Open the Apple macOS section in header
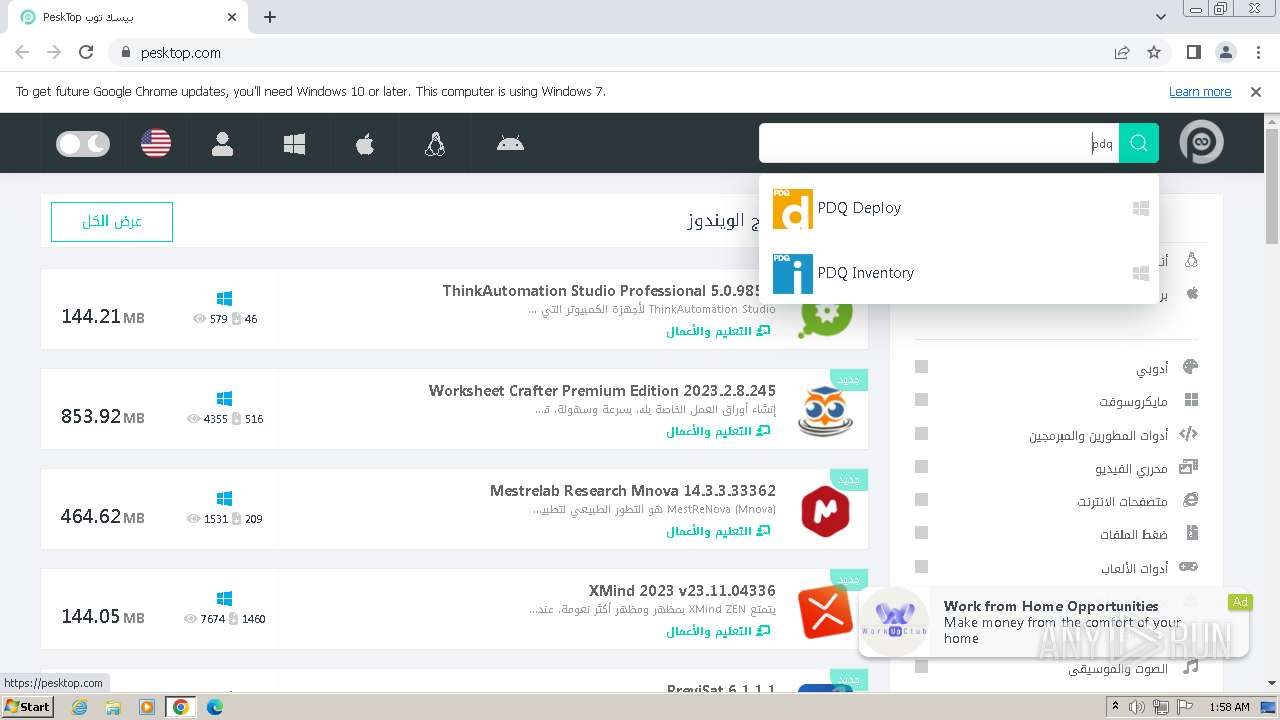 coord(365,144)
